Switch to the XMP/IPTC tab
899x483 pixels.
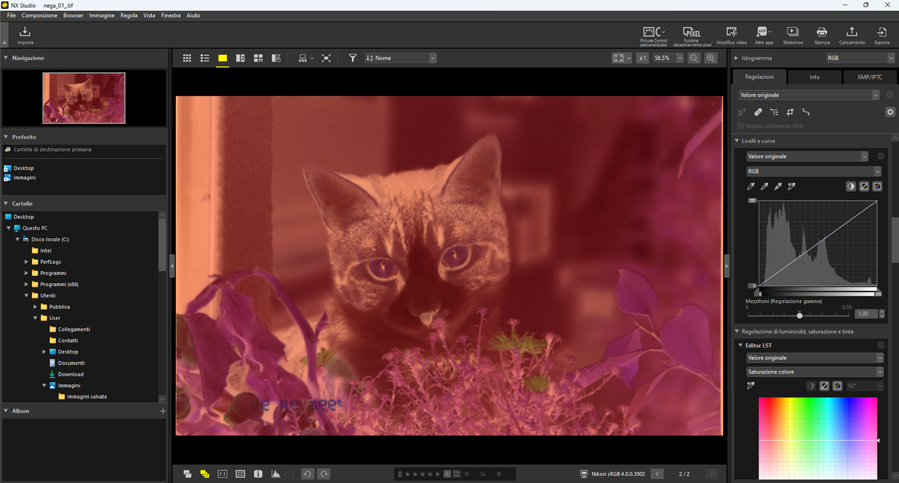click(x=869, y=77)
